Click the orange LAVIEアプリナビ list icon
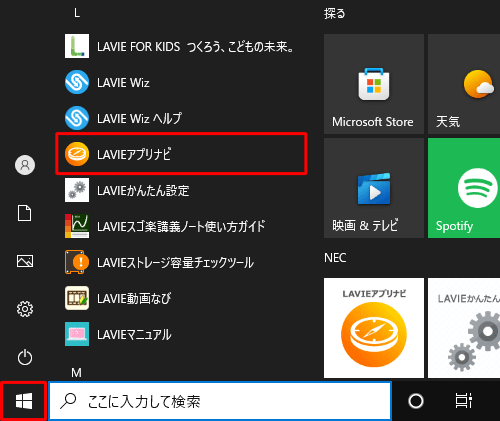Viewport: 500px width, 421px height. [x=77, y=154]
